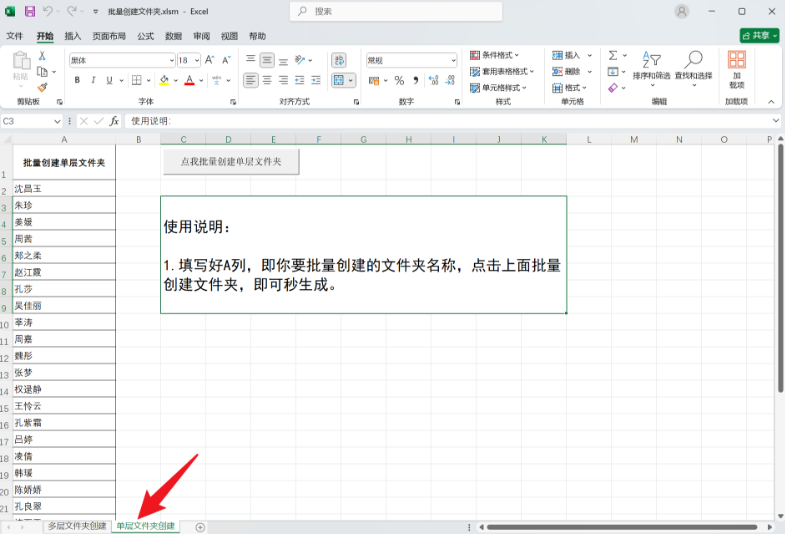785x534 pixels.
Task: Click the Save icon in title bar
Action: tap(30, 11)
